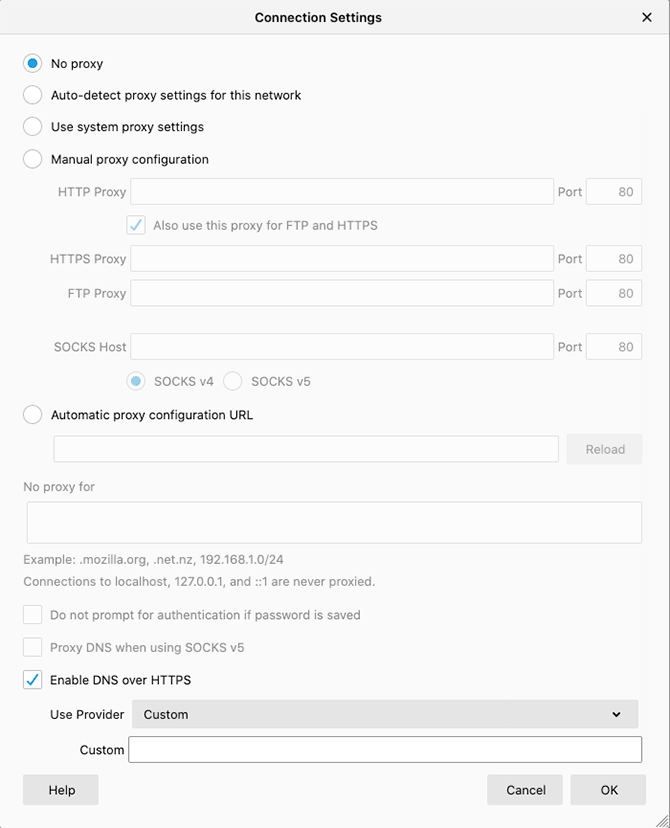Click the Custom DNS provider text field

[385, 749]
